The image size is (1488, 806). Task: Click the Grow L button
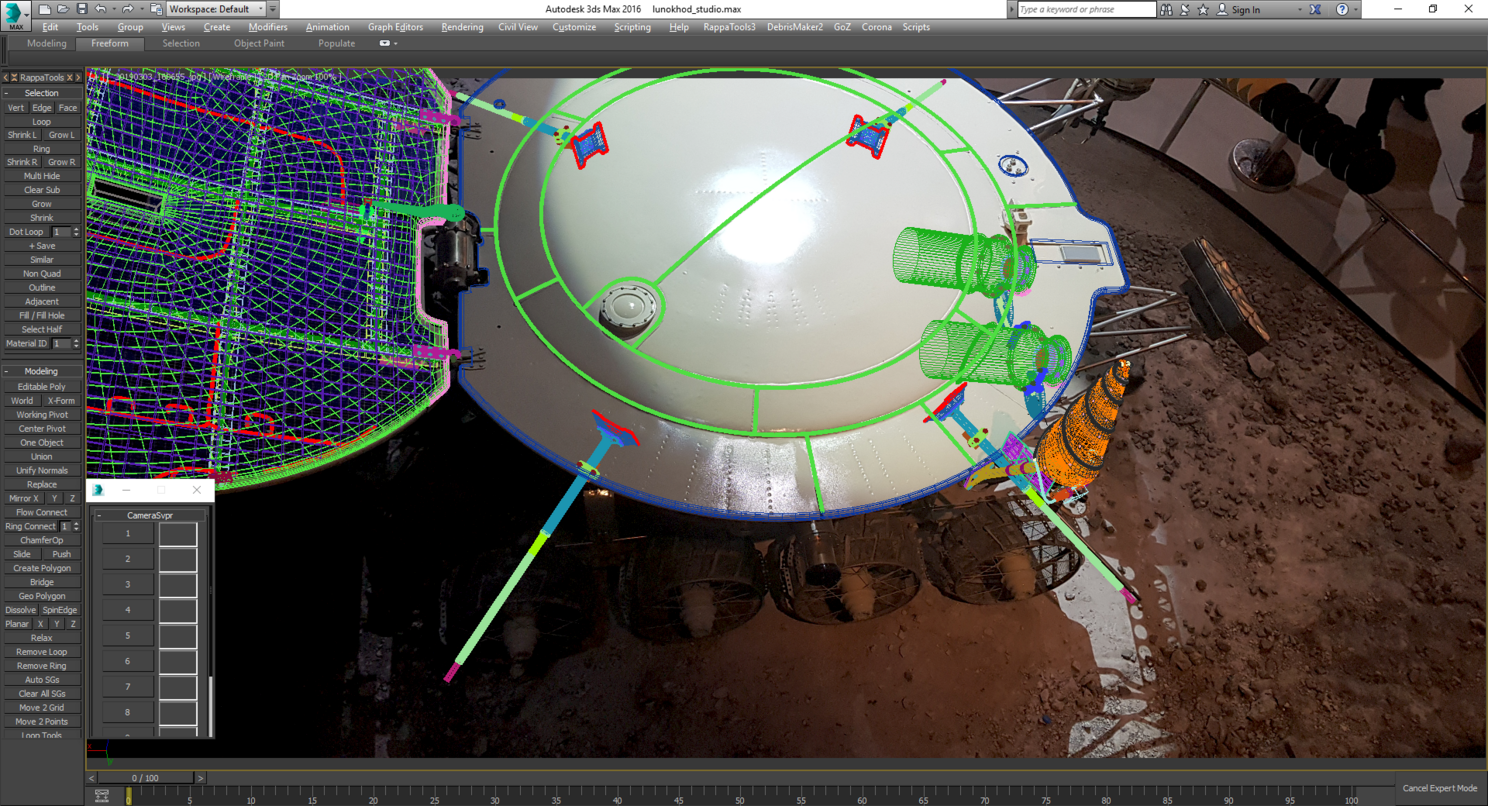(x=61, y=135)
